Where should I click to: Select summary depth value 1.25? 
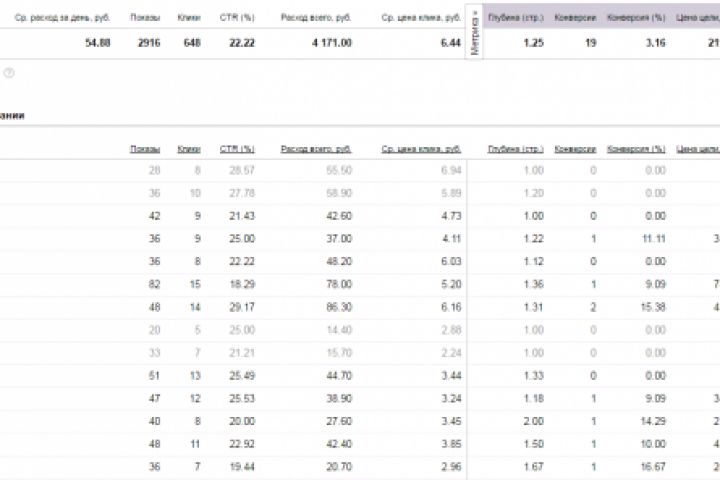pos(534,43)
